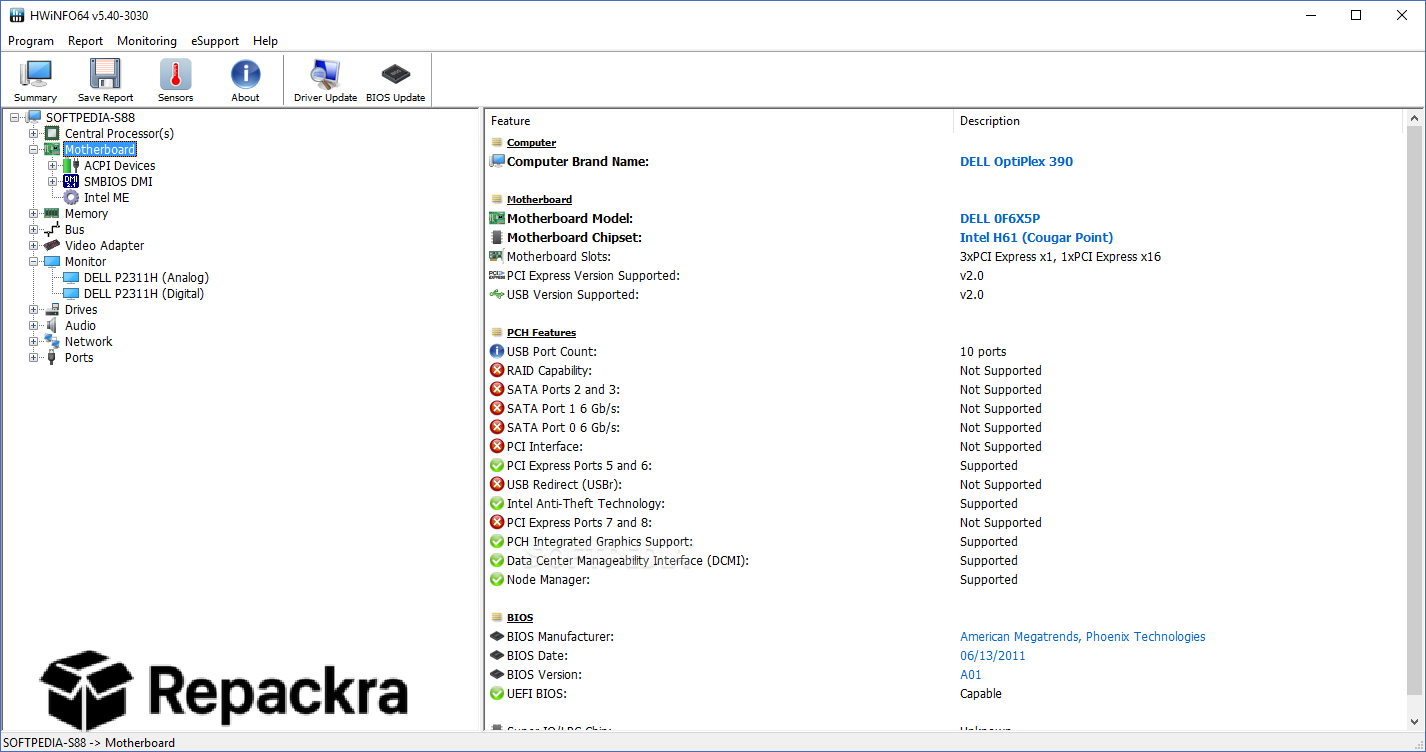Click the UEFI BIOS green check icon

(497, 694)
